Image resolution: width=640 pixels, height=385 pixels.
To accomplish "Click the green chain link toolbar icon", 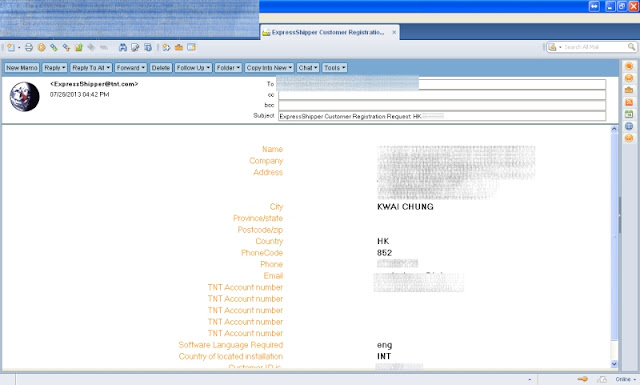I will click(x=53, y=47).
